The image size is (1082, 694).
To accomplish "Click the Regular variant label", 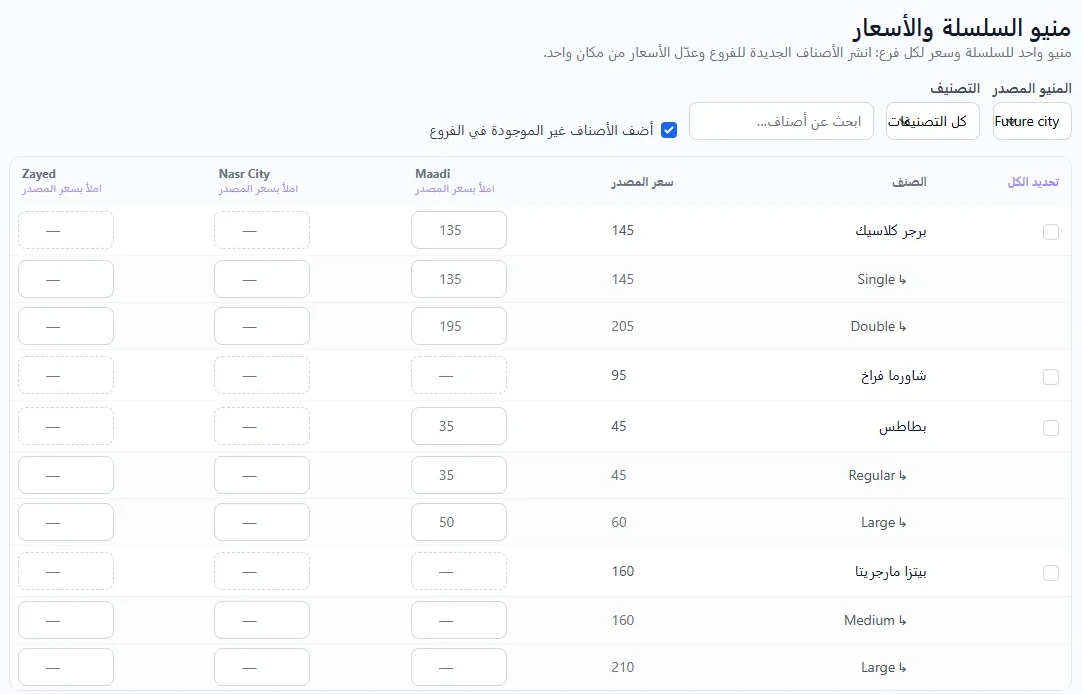I will coord(878,475).
